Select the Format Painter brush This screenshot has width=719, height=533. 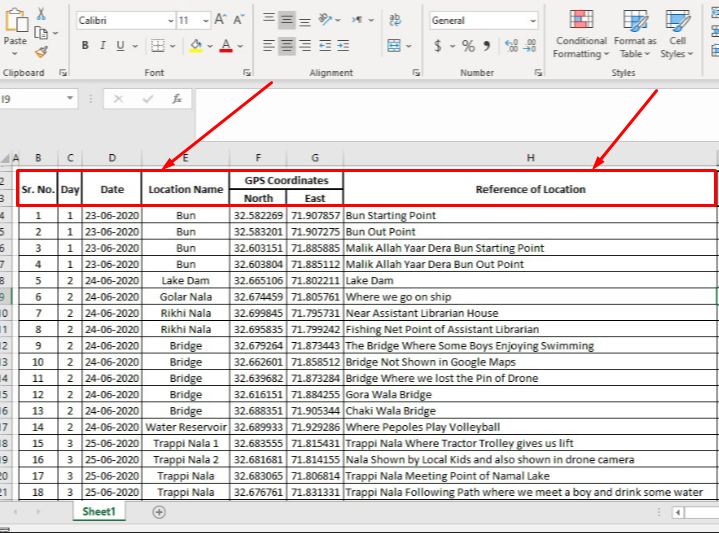click(41, 52)
